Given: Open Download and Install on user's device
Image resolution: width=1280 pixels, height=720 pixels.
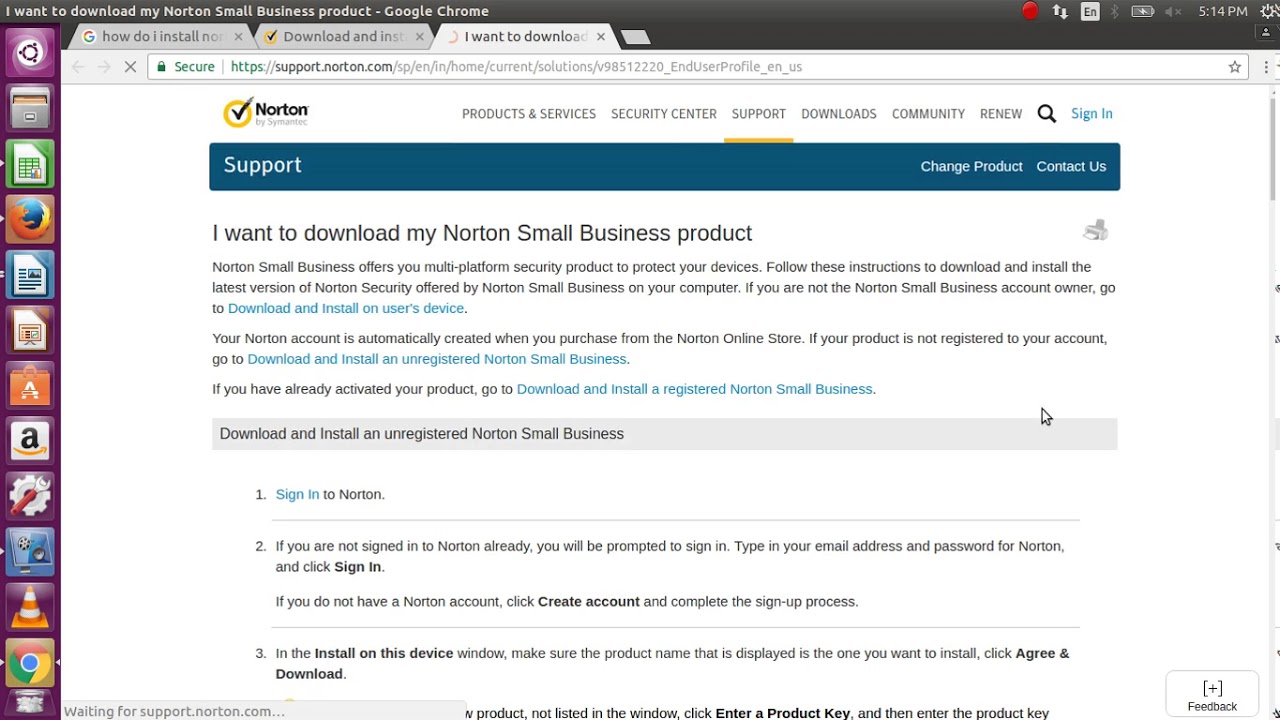Looking at the screenshot, I should pyautogui.click(x=346, y=308).
